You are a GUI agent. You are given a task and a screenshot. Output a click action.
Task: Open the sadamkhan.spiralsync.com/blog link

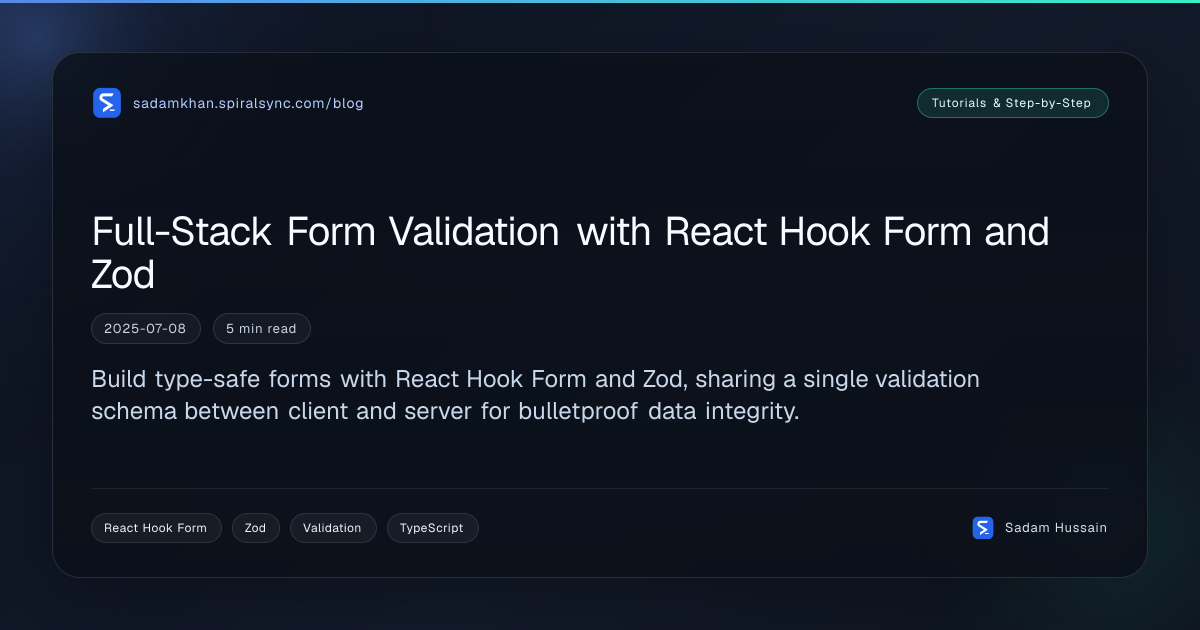(x=248, y=103)
